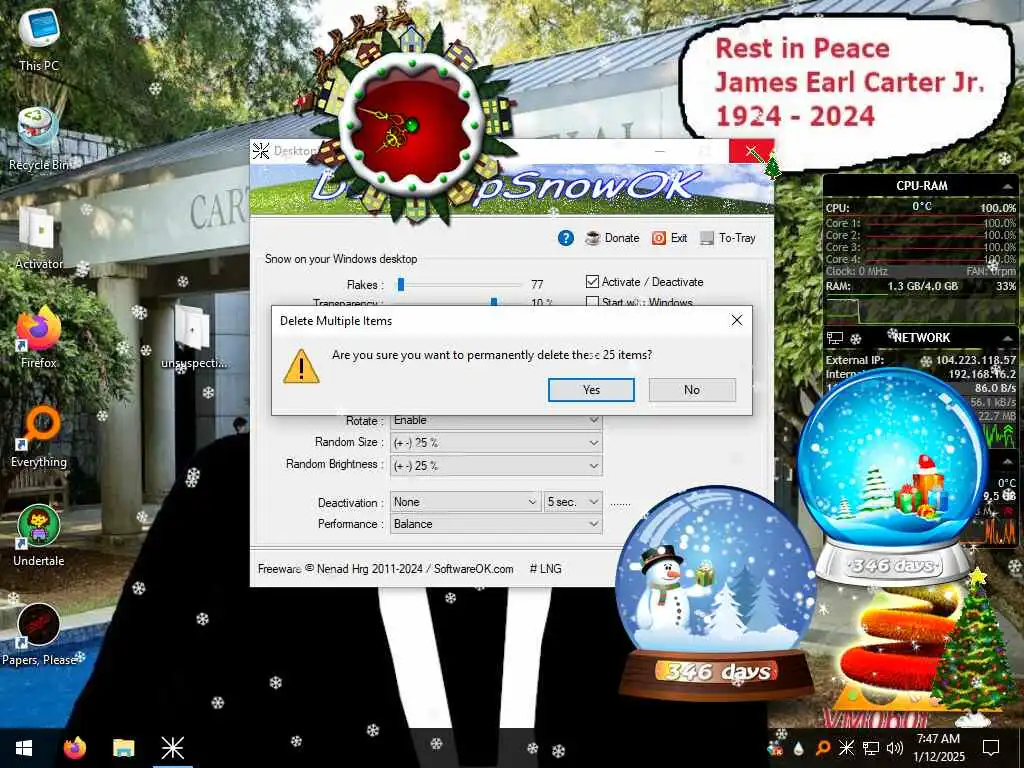This screenshot has width=1024, height=768.
Task: Click the network monitor icon in NETWORK header
Action: coord(835,338)
